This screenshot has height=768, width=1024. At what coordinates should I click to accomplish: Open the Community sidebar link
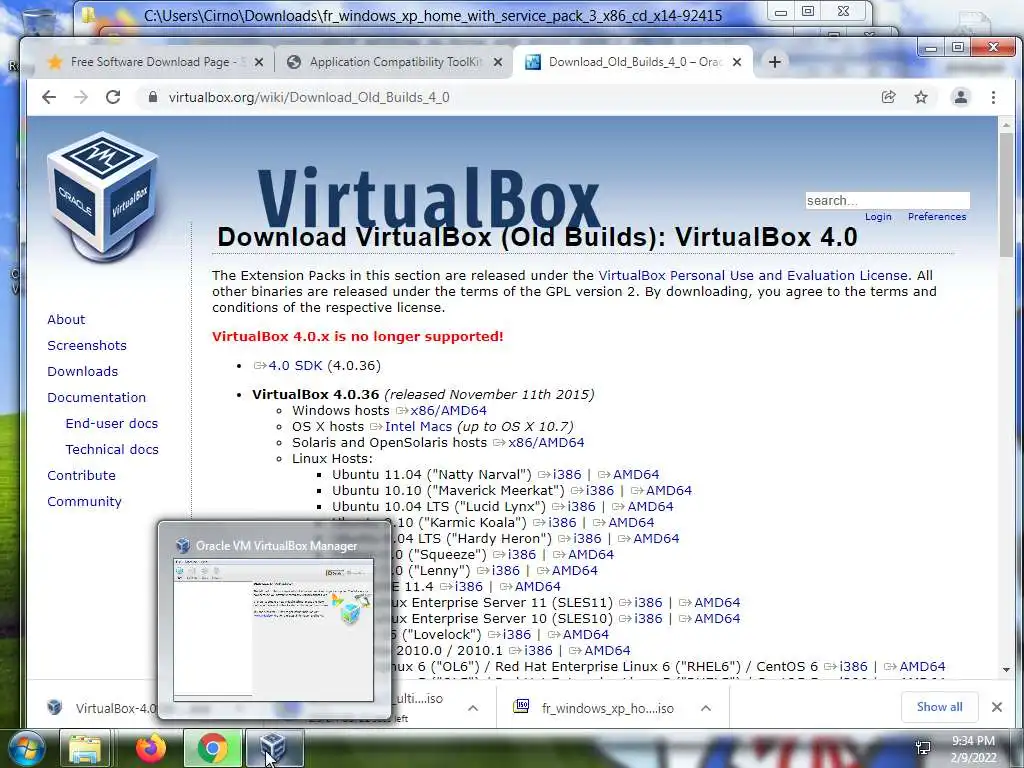tap(84, 502)
